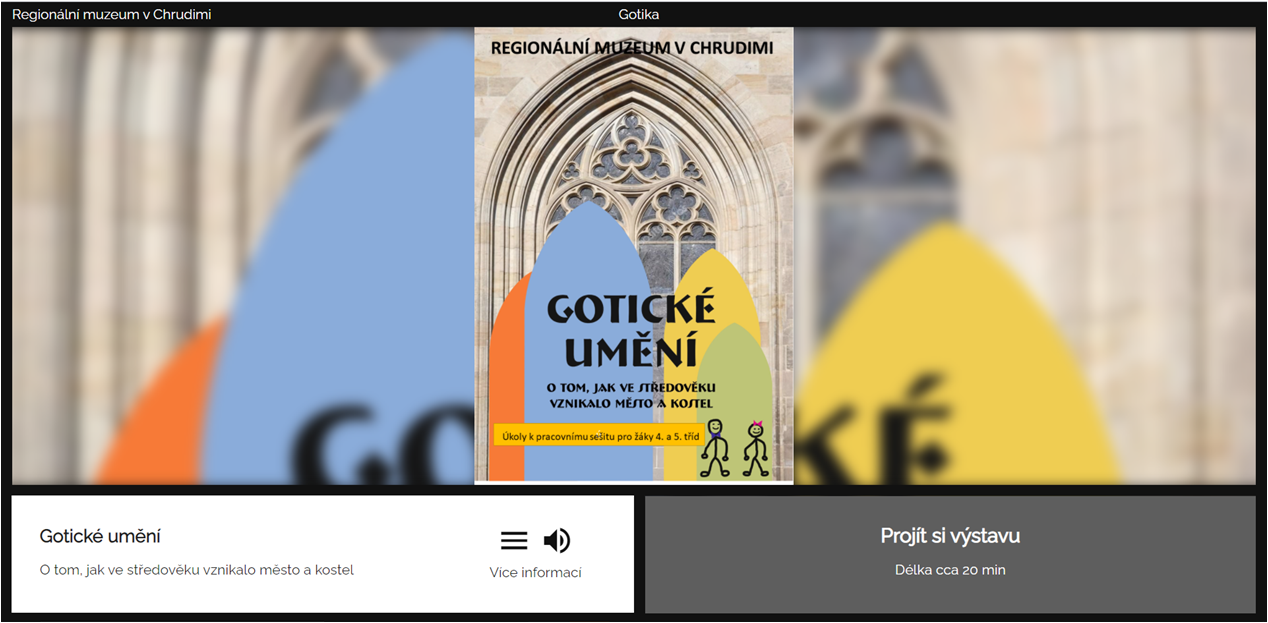Click the Více informací label
1268x623 pixels.
(535, 573)
